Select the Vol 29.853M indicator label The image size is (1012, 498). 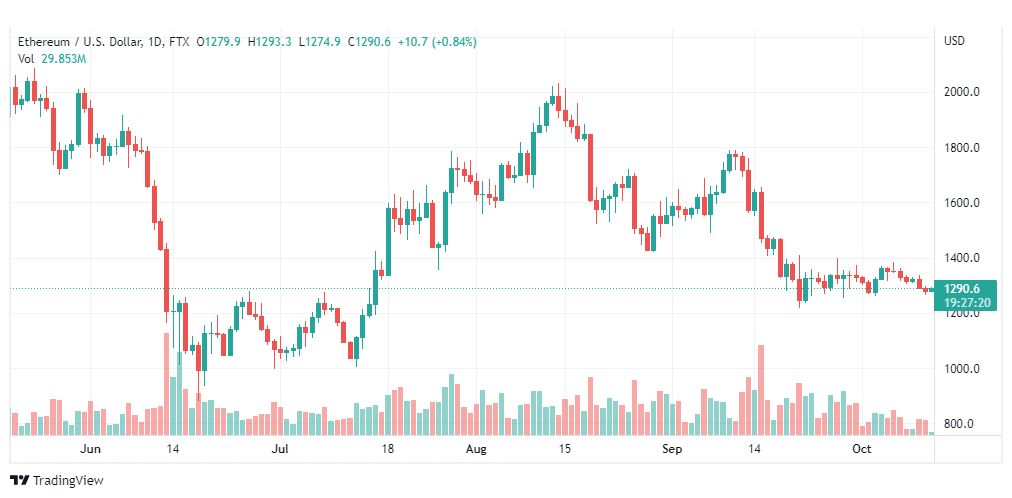(52, 59)
